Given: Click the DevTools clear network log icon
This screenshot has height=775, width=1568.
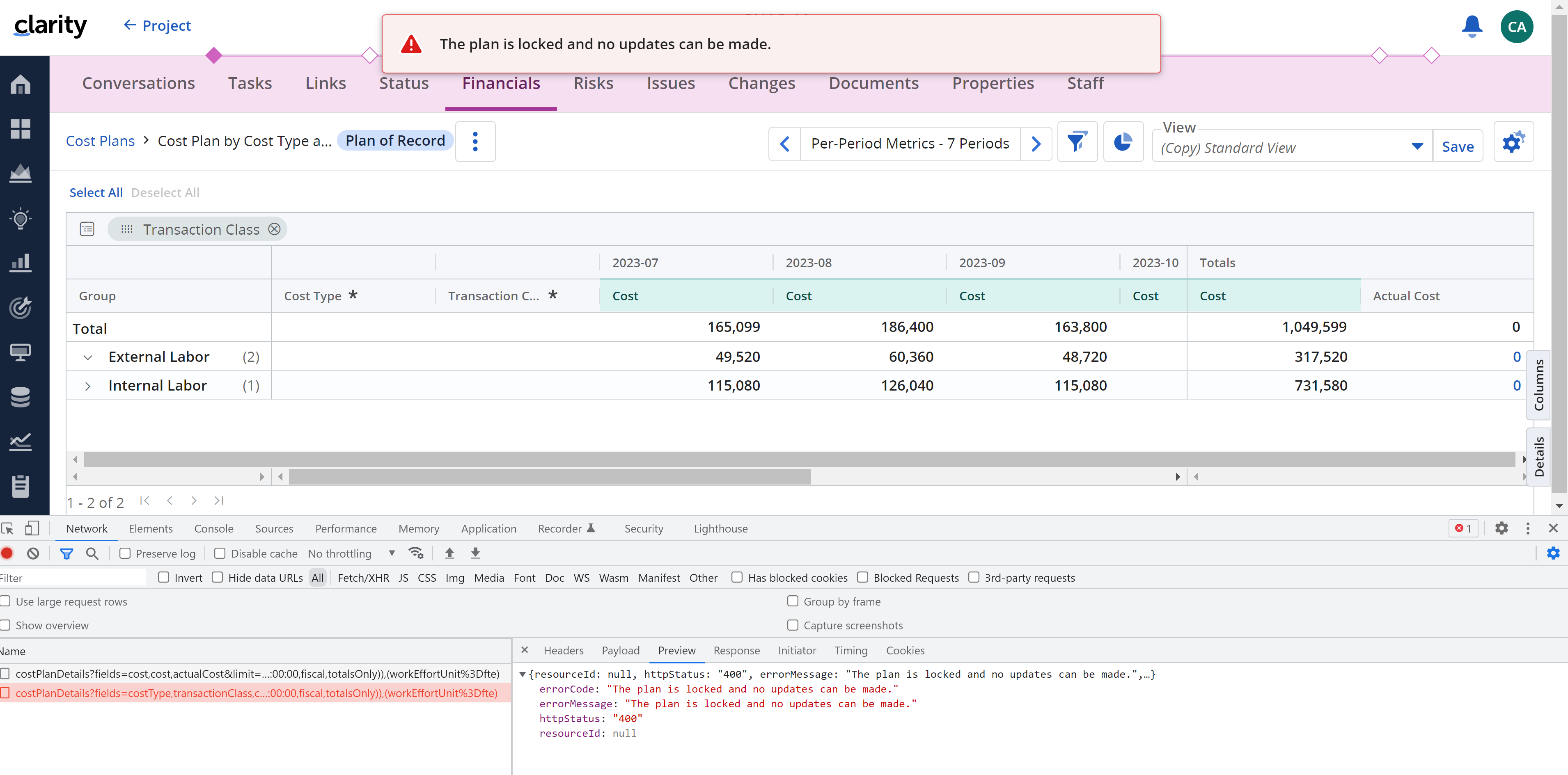Looking at the screenshot, I should click(x=34, y=553).
